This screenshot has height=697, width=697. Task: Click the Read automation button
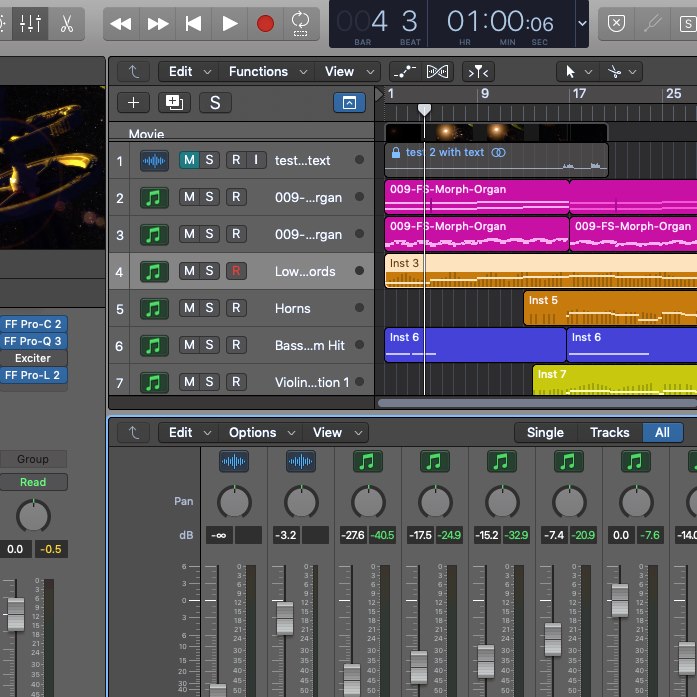[x=33, y=482]
